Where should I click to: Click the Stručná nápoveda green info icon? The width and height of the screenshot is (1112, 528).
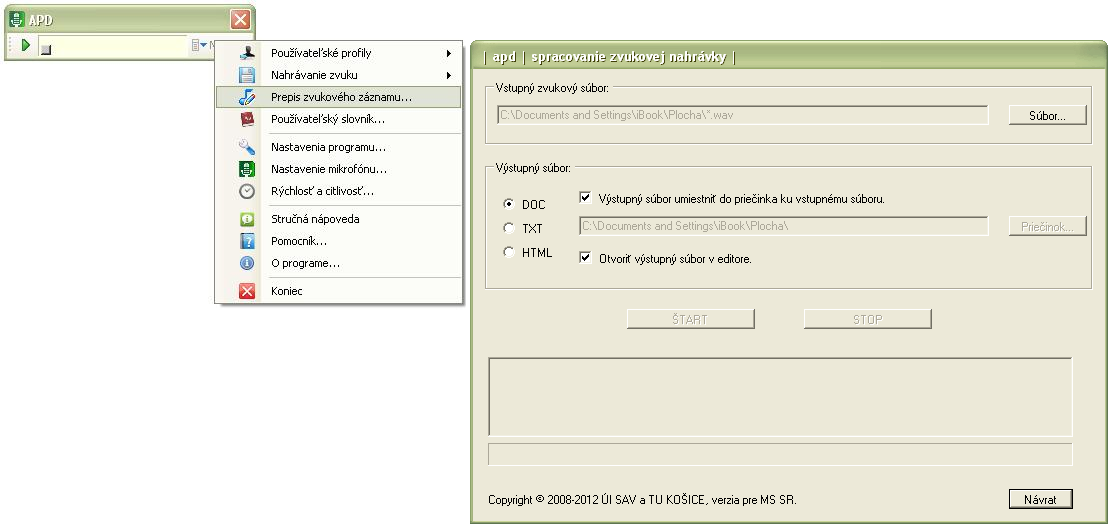[x=247, y=219]
